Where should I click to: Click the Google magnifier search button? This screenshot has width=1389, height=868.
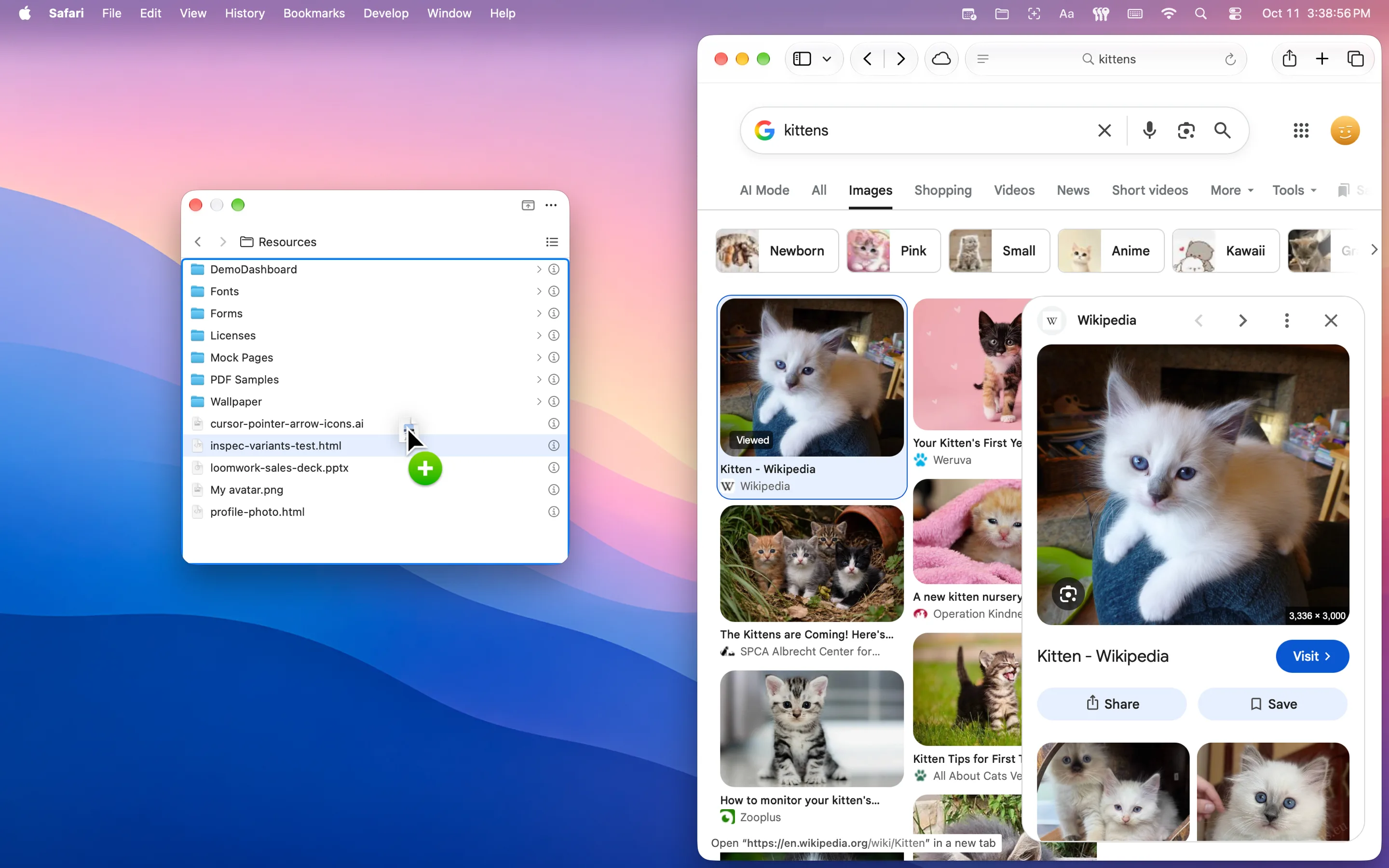1223,130
